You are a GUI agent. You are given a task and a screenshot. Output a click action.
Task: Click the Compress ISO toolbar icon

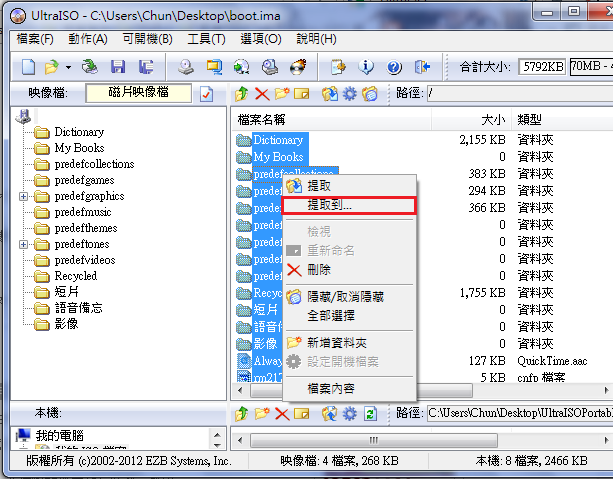[214, 67]
